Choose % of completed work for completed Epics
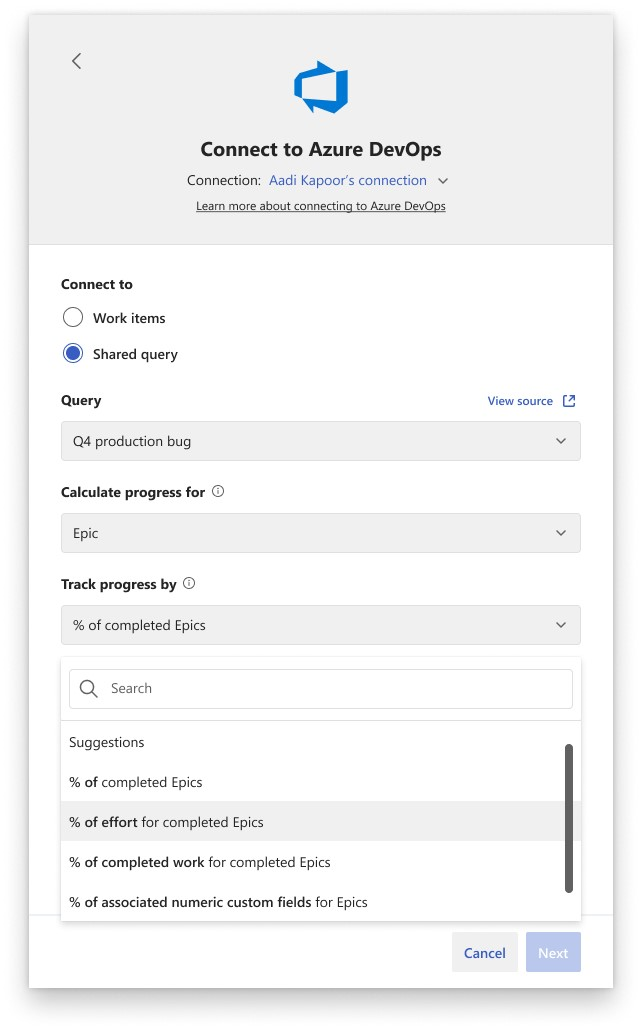The height and width of the screenshot is (1031, 642). click(x=313, y=863)
